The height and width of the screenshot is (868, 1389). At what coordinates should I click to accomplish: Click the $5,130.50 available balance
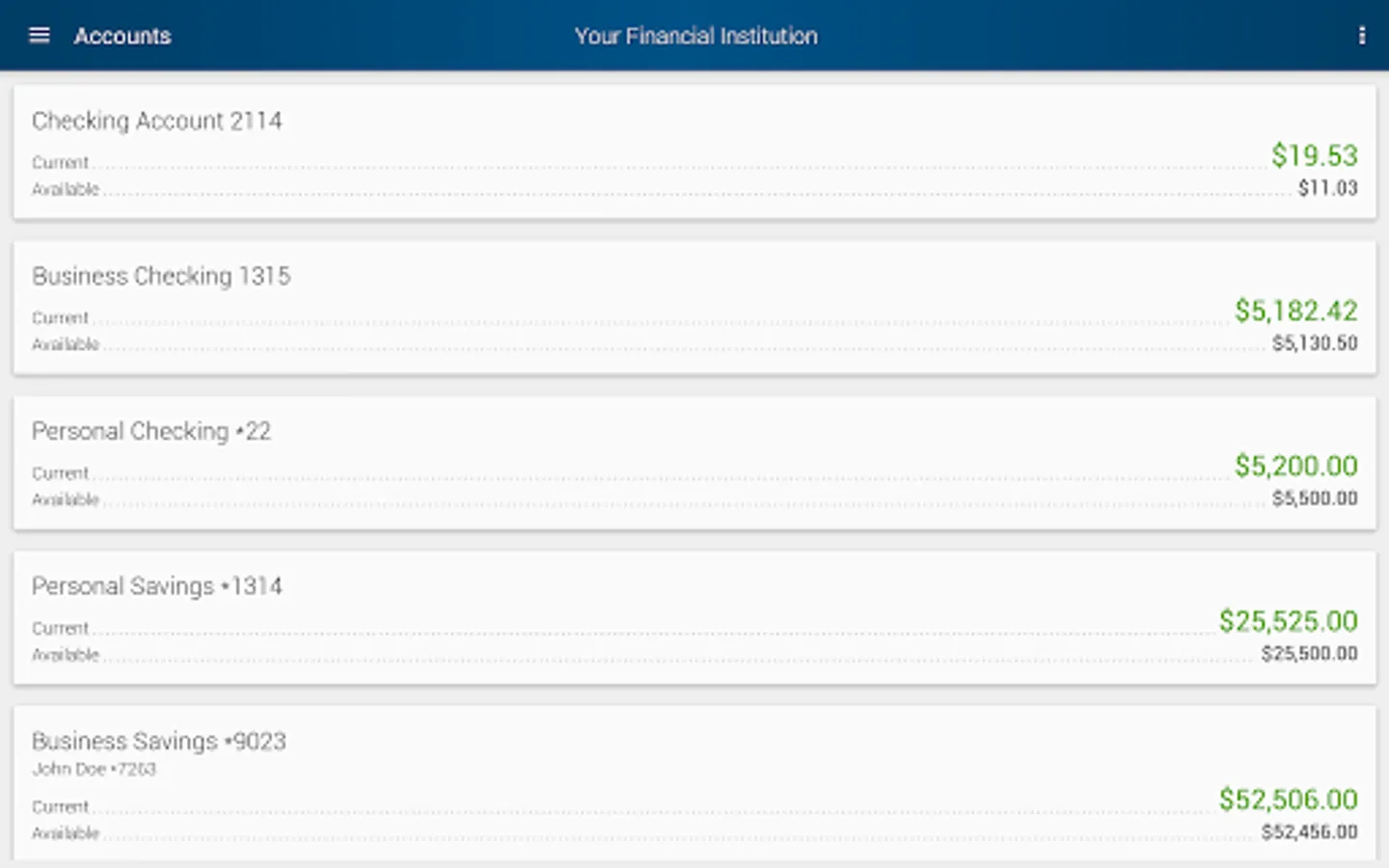(1314, 343)
